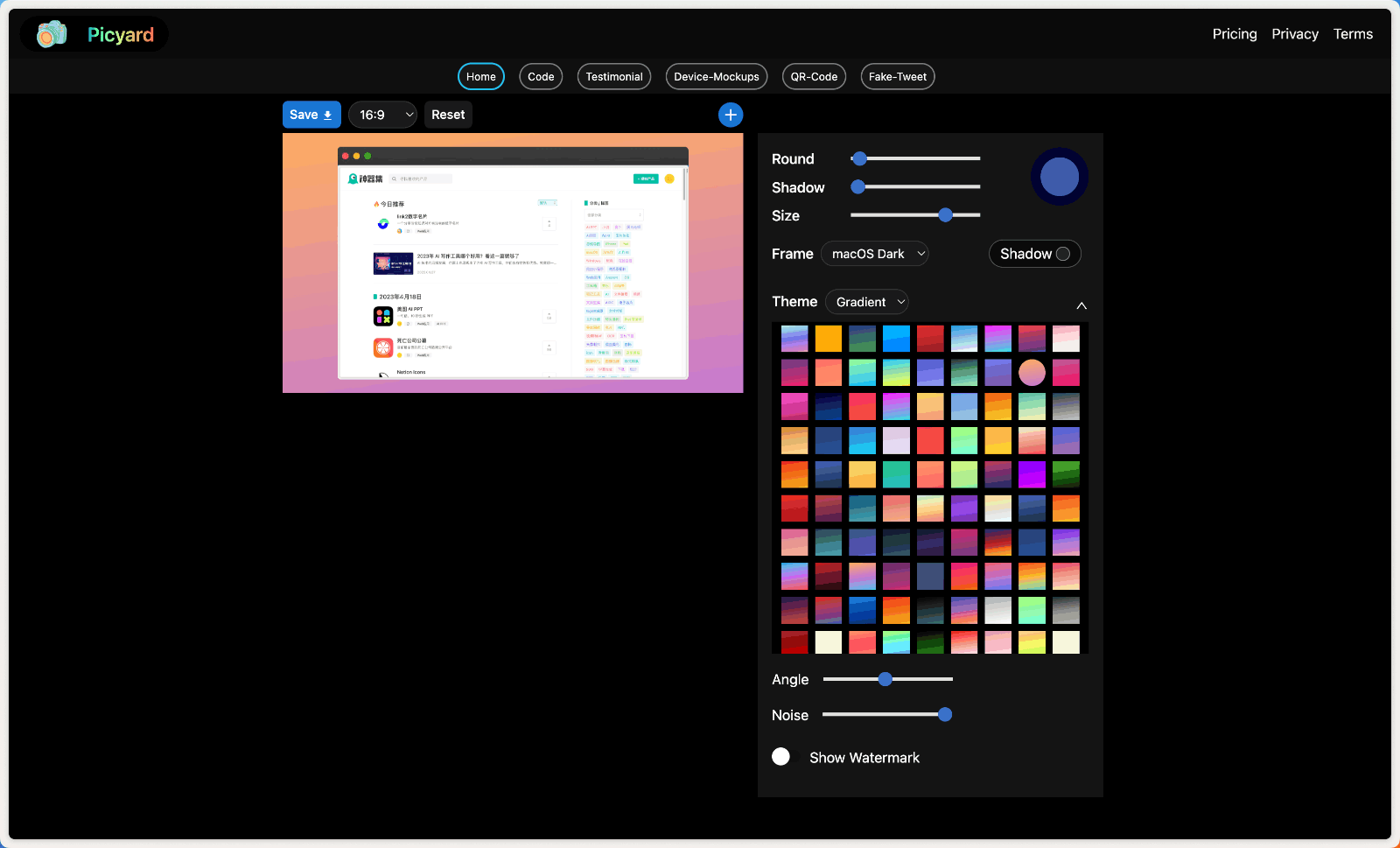Image resolution: width=1400 pixels, height=848 pixels.
Task: Click the blue plus add-image button
Action: (x=731, y=115)
